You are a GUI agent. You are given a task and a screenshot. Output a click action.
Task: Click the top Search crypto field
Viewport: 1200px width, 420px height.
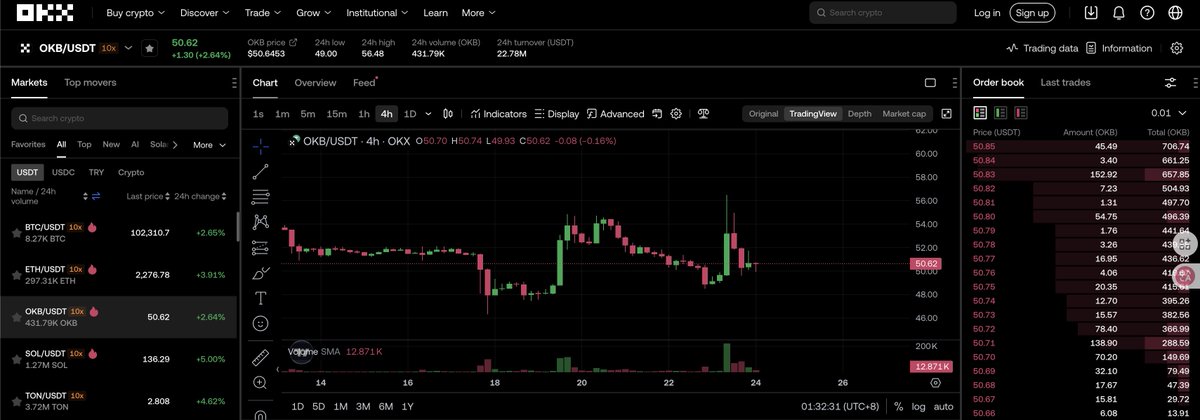883,13
